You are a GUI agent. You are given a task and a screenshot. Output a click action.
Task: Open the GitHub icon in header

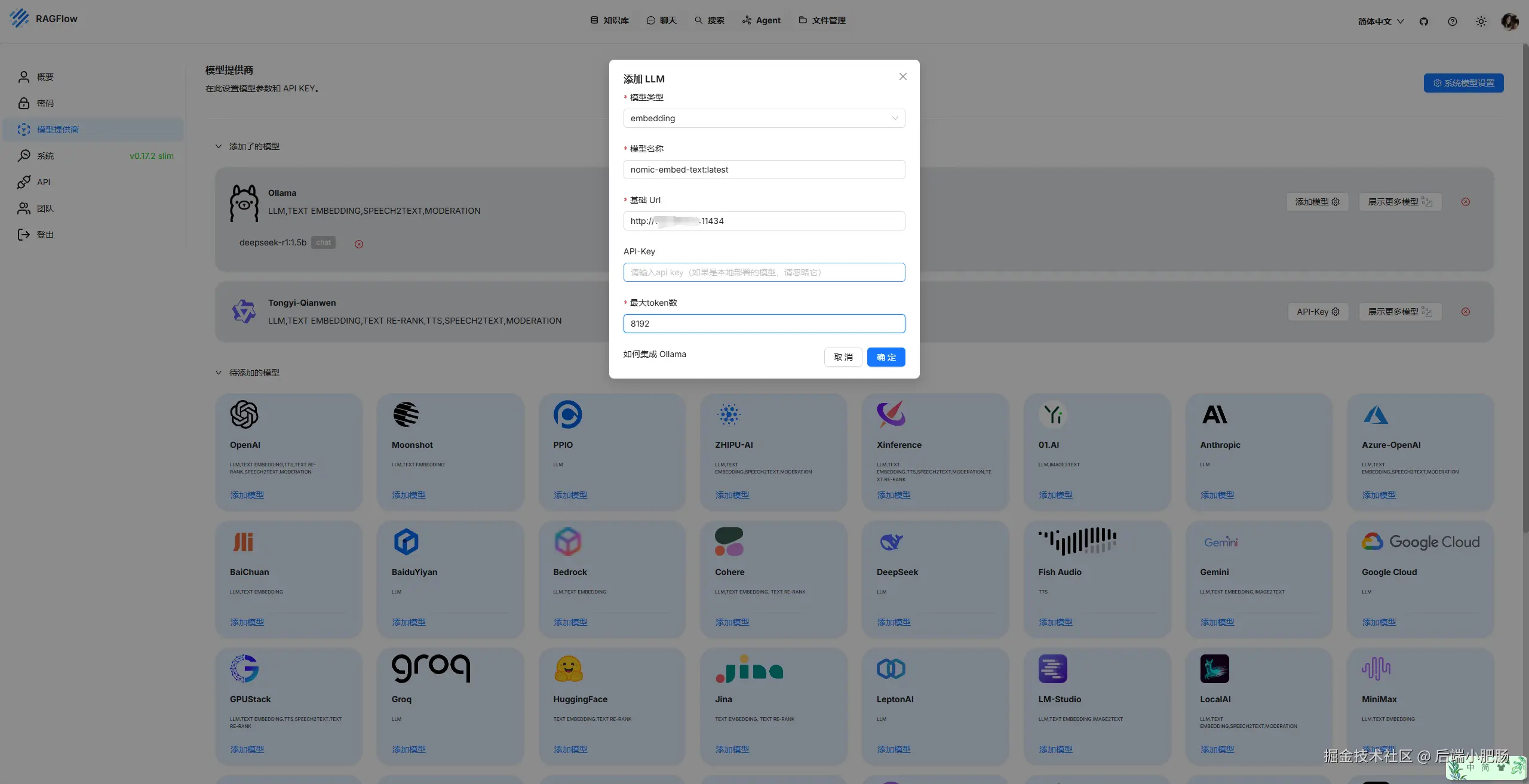[1424, 21]
